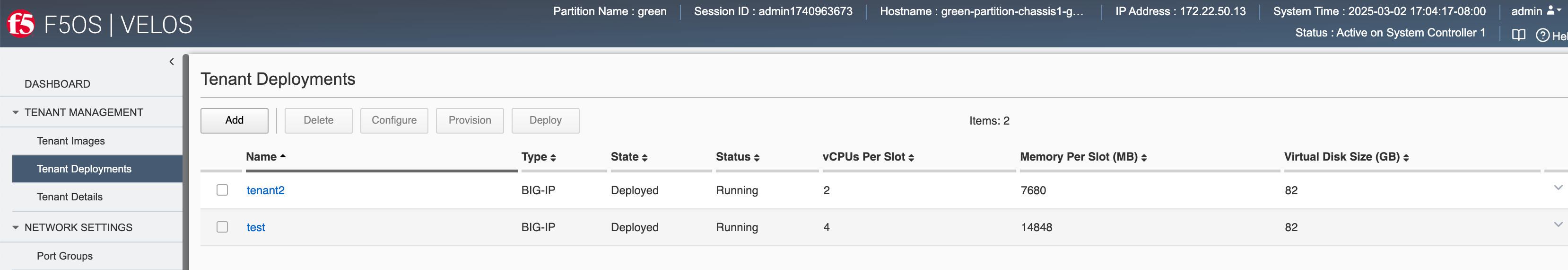Expand the test row details chevron
Screen dimensions: 1568x270
coord(1558,224)
